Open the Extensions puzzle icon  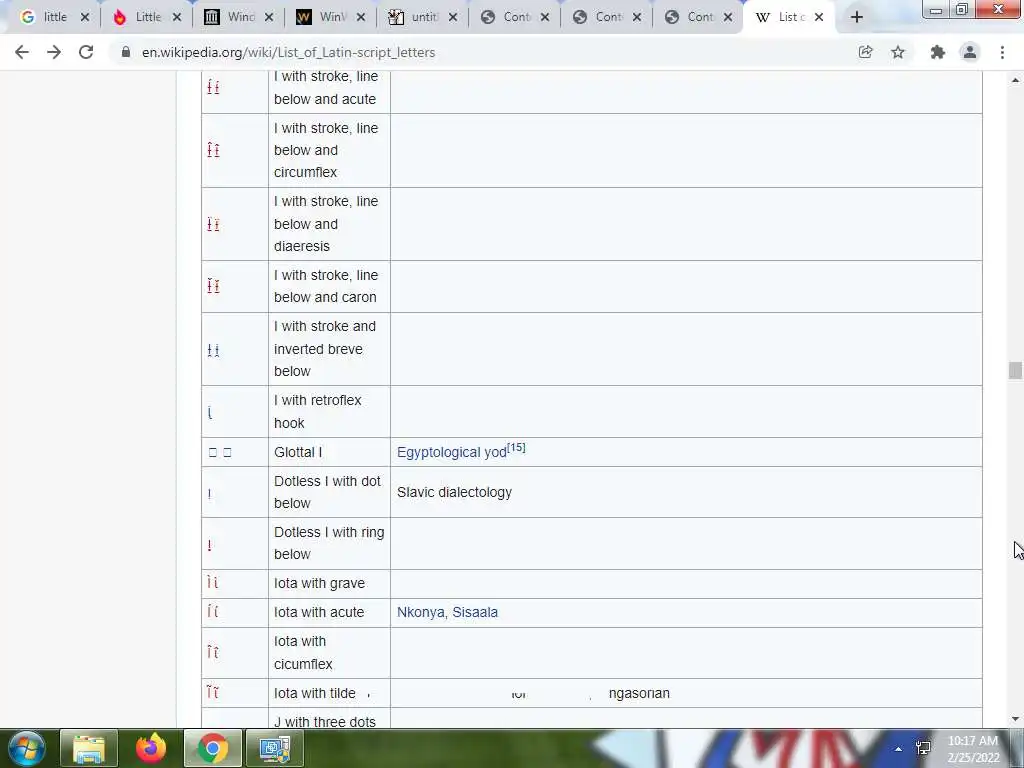point(938,52)
